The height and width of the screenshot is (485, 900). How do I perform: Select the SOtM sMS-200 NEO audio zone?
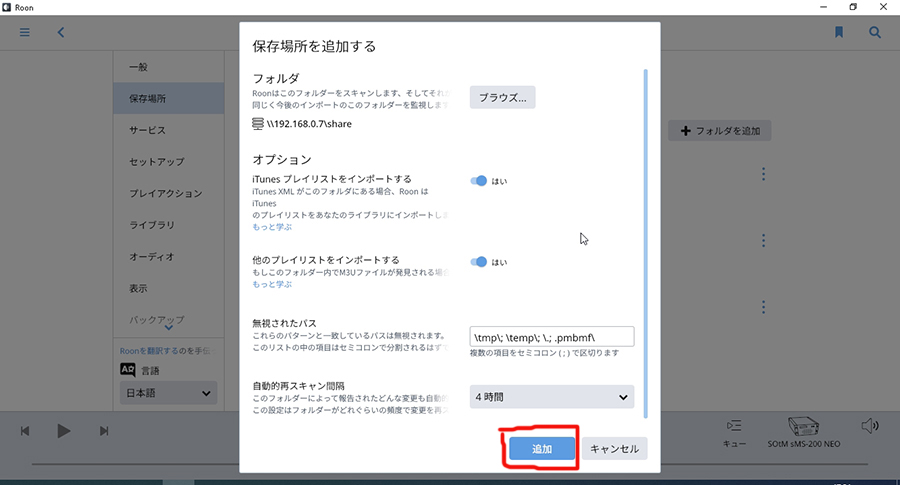click(x=804, y=430)
